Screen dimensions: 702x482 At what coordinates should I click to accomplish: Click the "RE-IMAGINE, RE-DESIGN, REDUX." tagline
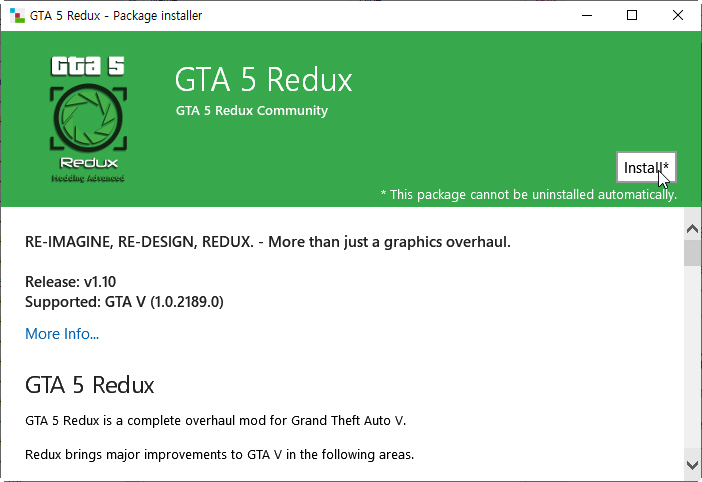coord(268,242)
